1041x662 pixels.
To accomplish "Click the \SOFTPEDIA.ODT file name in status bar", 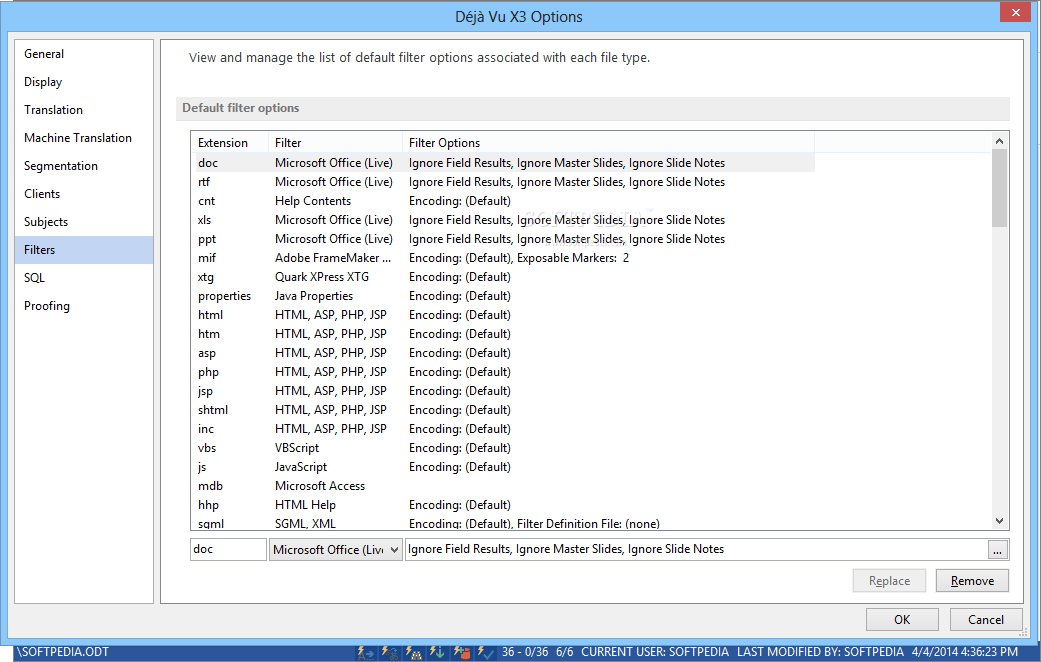I will click(x=63, y=652).
